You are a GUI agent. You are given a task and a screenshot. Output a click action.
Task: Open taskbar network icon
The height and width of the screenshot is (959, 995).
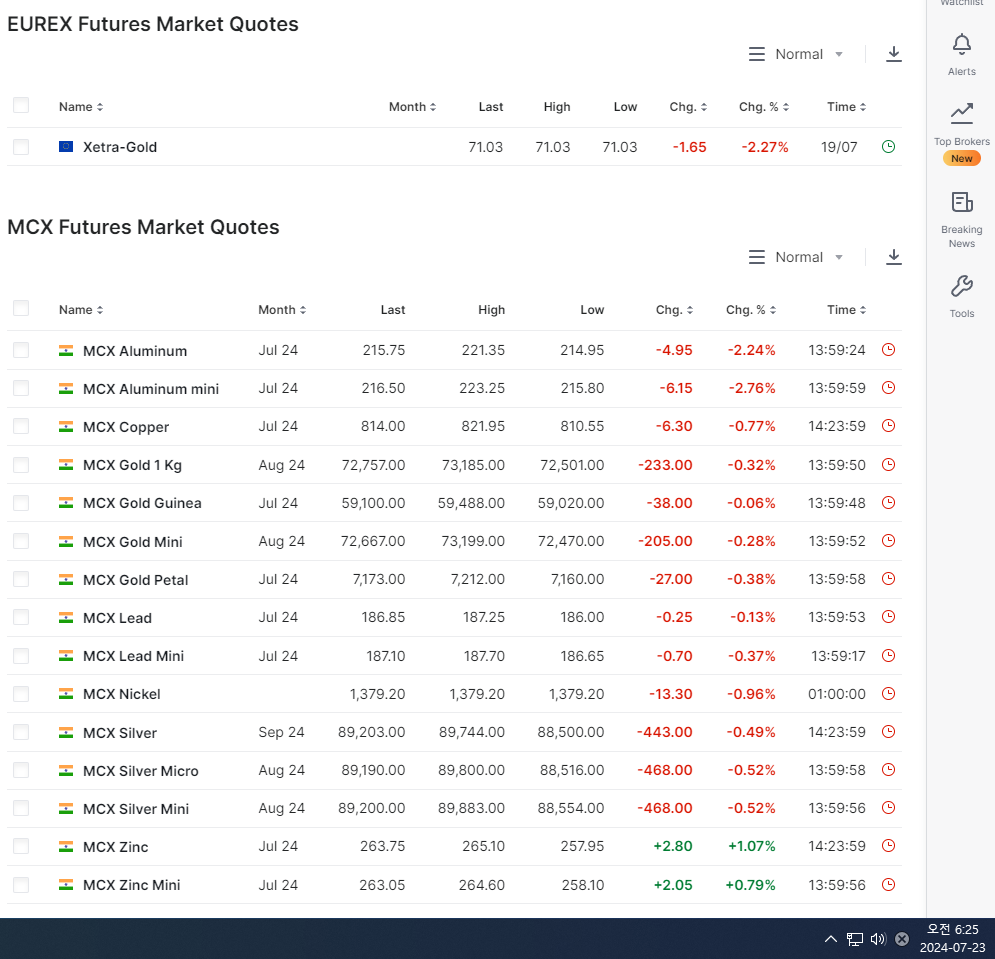click(x=855, y=939)
